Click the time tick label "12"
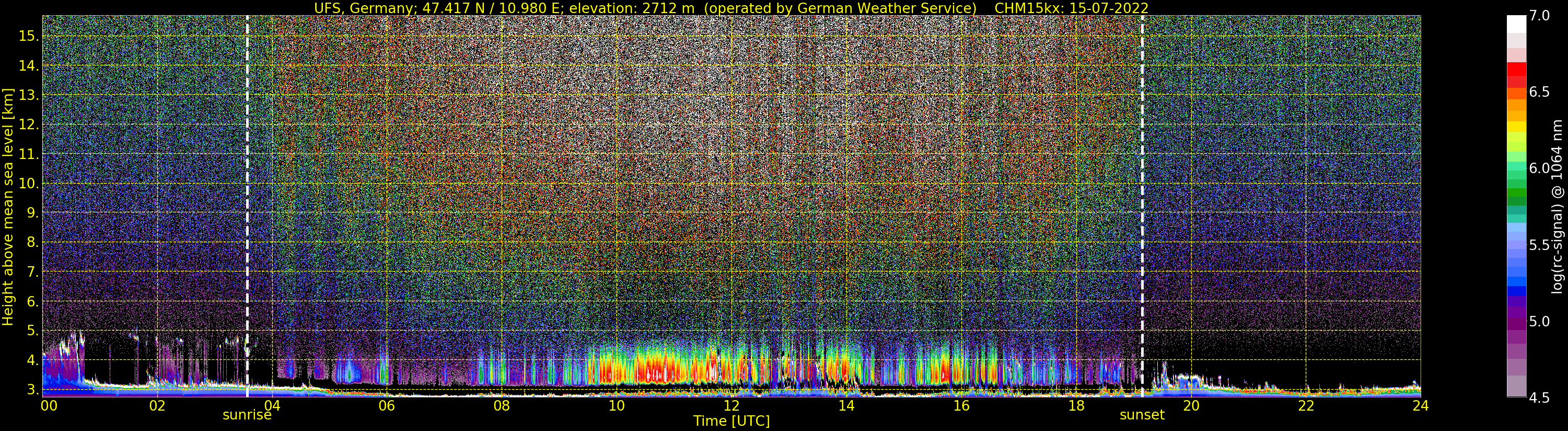Image resolution: width=1568 pixels, height=431 pixels. [731, 405]
